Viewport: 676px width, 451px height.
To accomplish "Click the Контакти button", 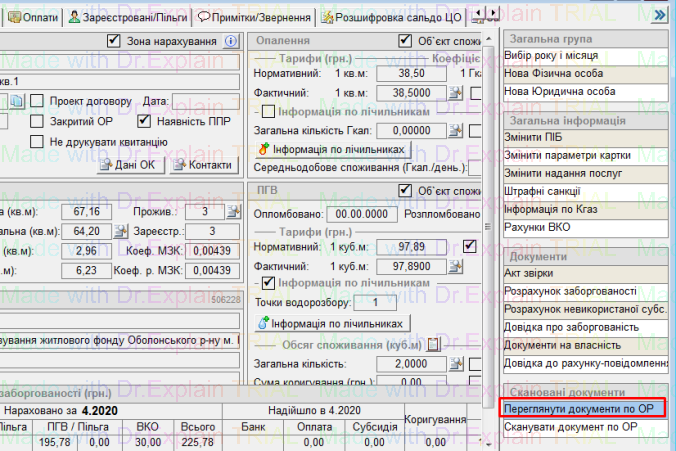I will (x=202, y=165).
